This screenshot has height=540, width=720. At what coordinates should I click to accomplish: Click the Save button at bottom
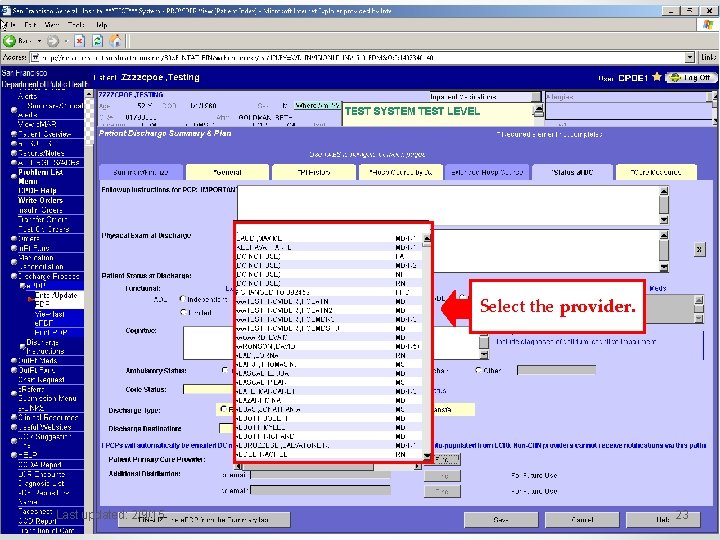point(501,520)
